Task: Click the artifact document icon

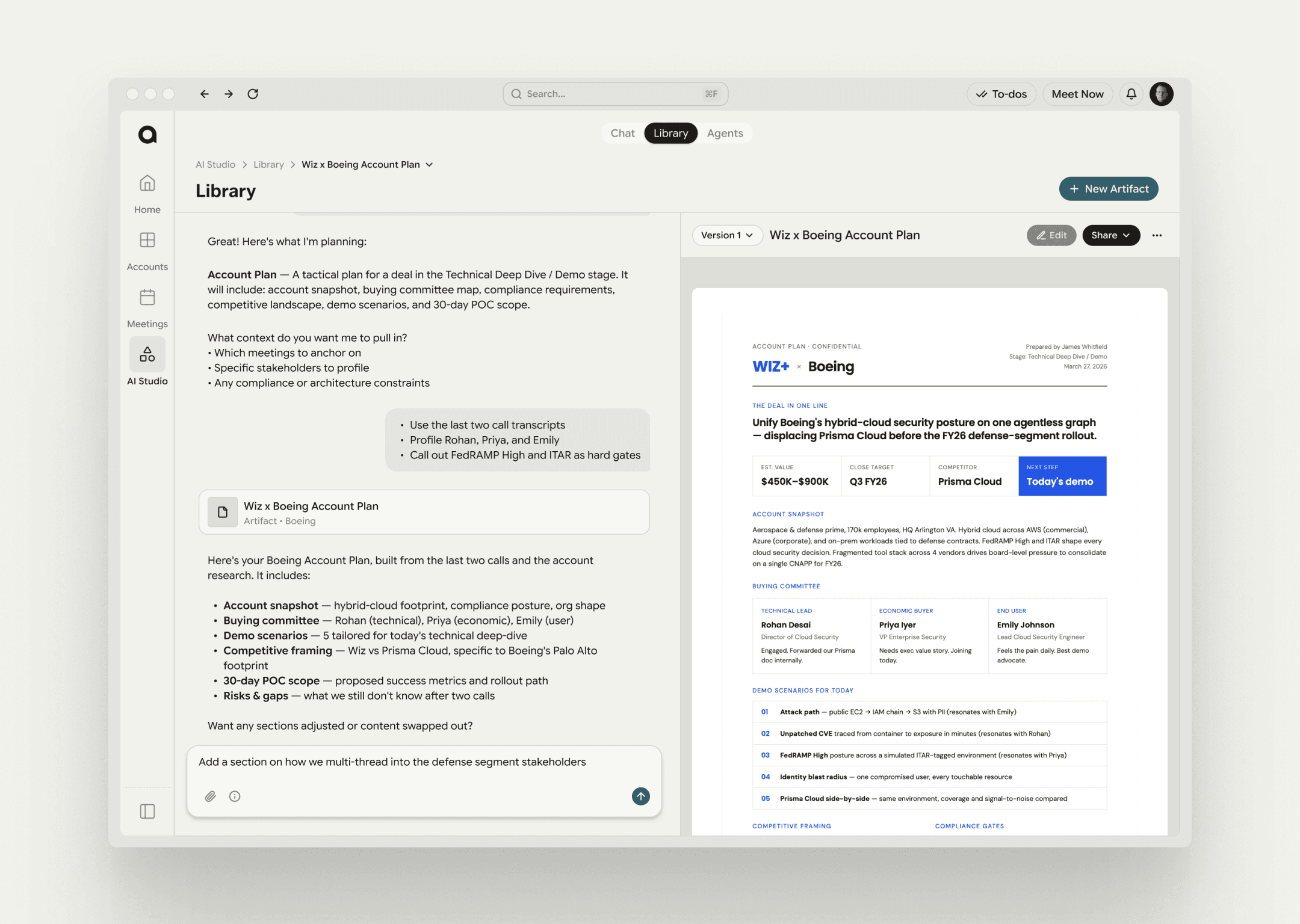Action: pyautogui.click(x=223, y=512)
